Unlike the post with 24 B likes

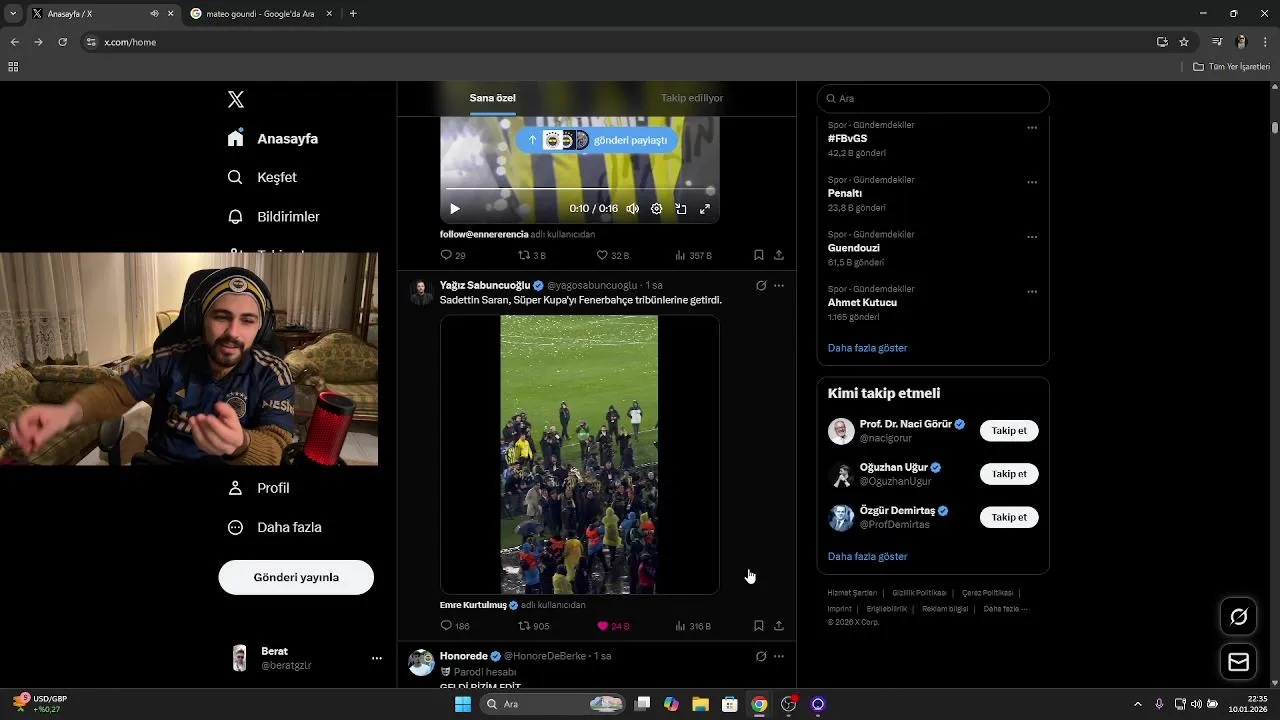pyautogui.click(x=613, y=626)
